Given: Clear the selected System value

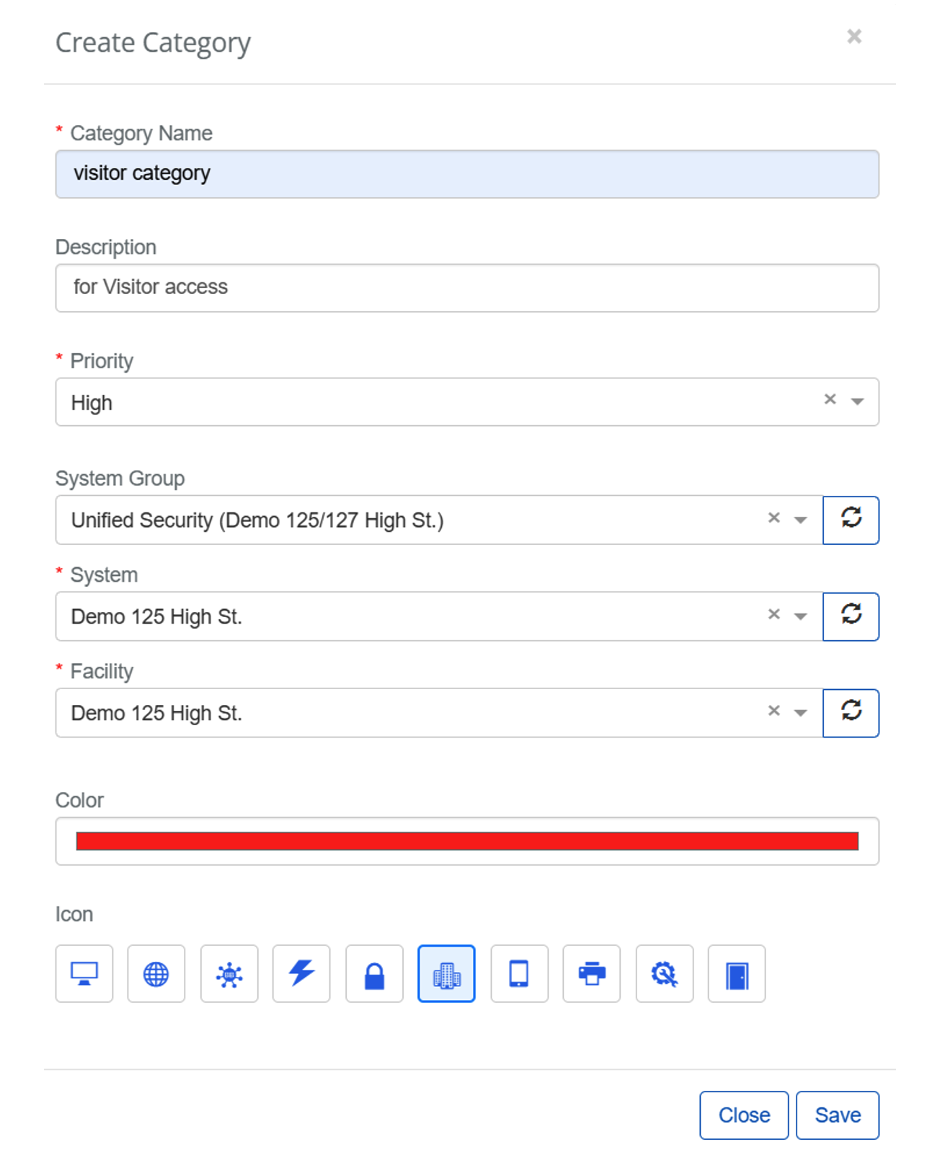Looking at the screenshot, I should click(773, 615).
